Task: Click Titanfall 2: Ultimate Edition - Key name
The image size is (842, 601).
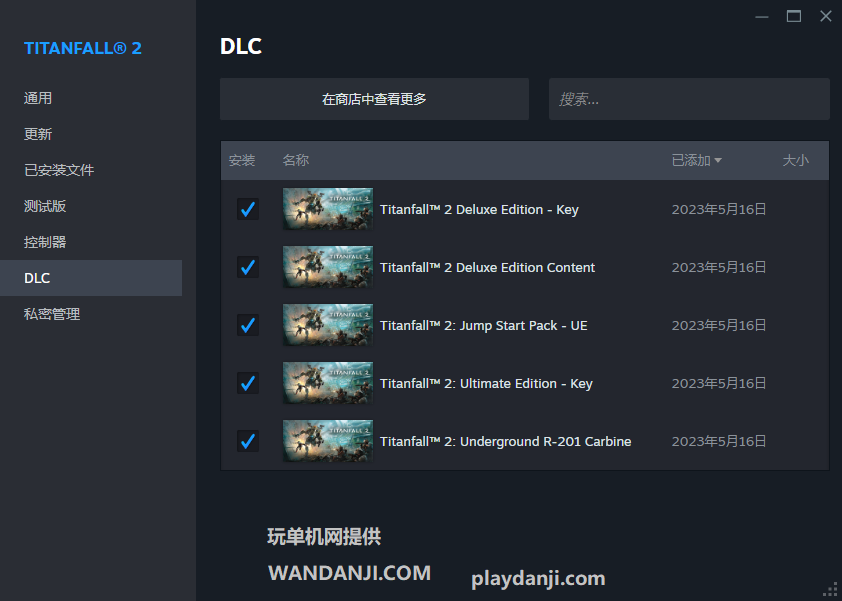Action: coord(486,383)
